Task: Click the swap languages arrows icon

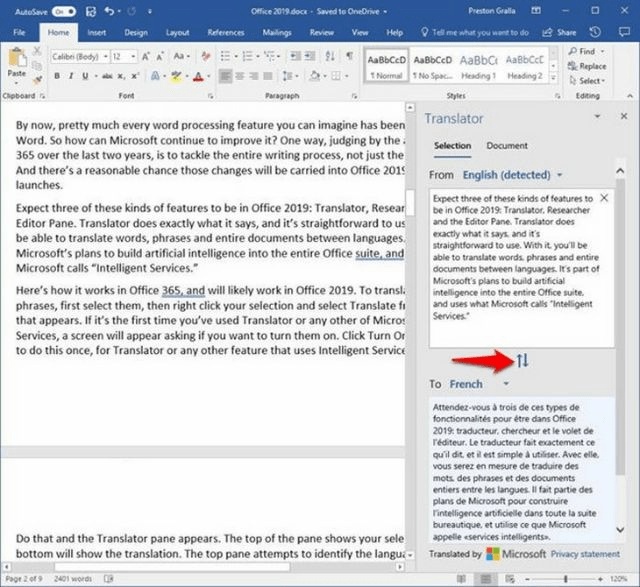Action: pos(522,360)
